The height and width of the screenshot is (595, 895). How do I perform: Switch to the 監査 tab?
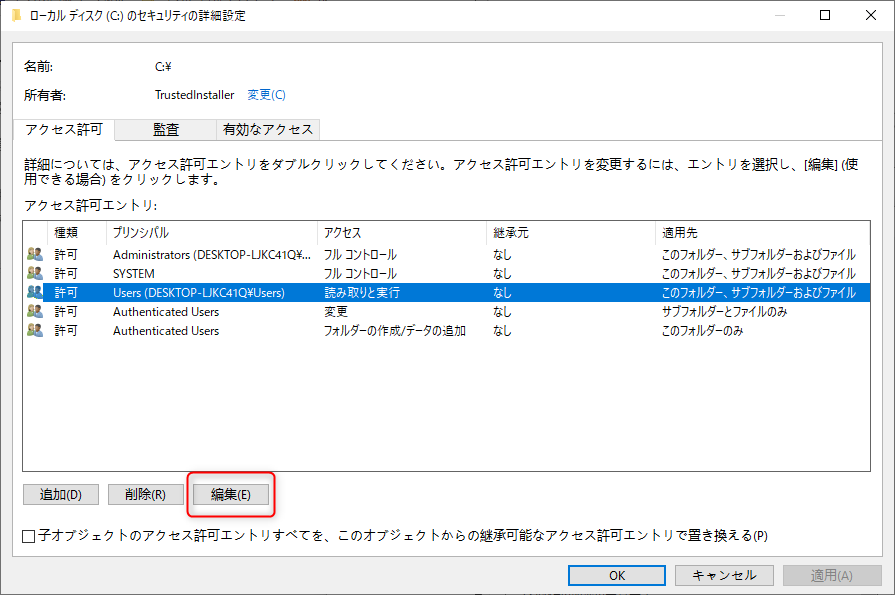(x=167, y=129)
